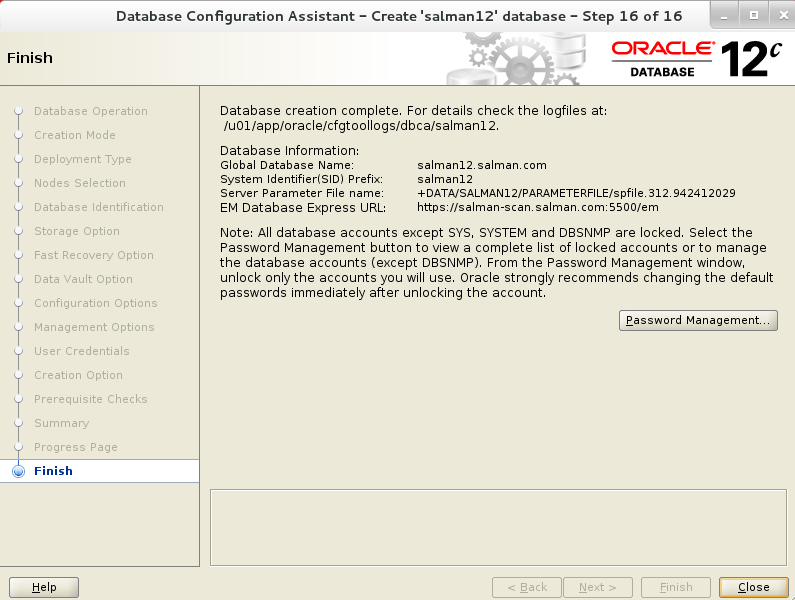795x600 pixels.
Task: Click the global database name salman12.salman.com
Action: [482, 165]
